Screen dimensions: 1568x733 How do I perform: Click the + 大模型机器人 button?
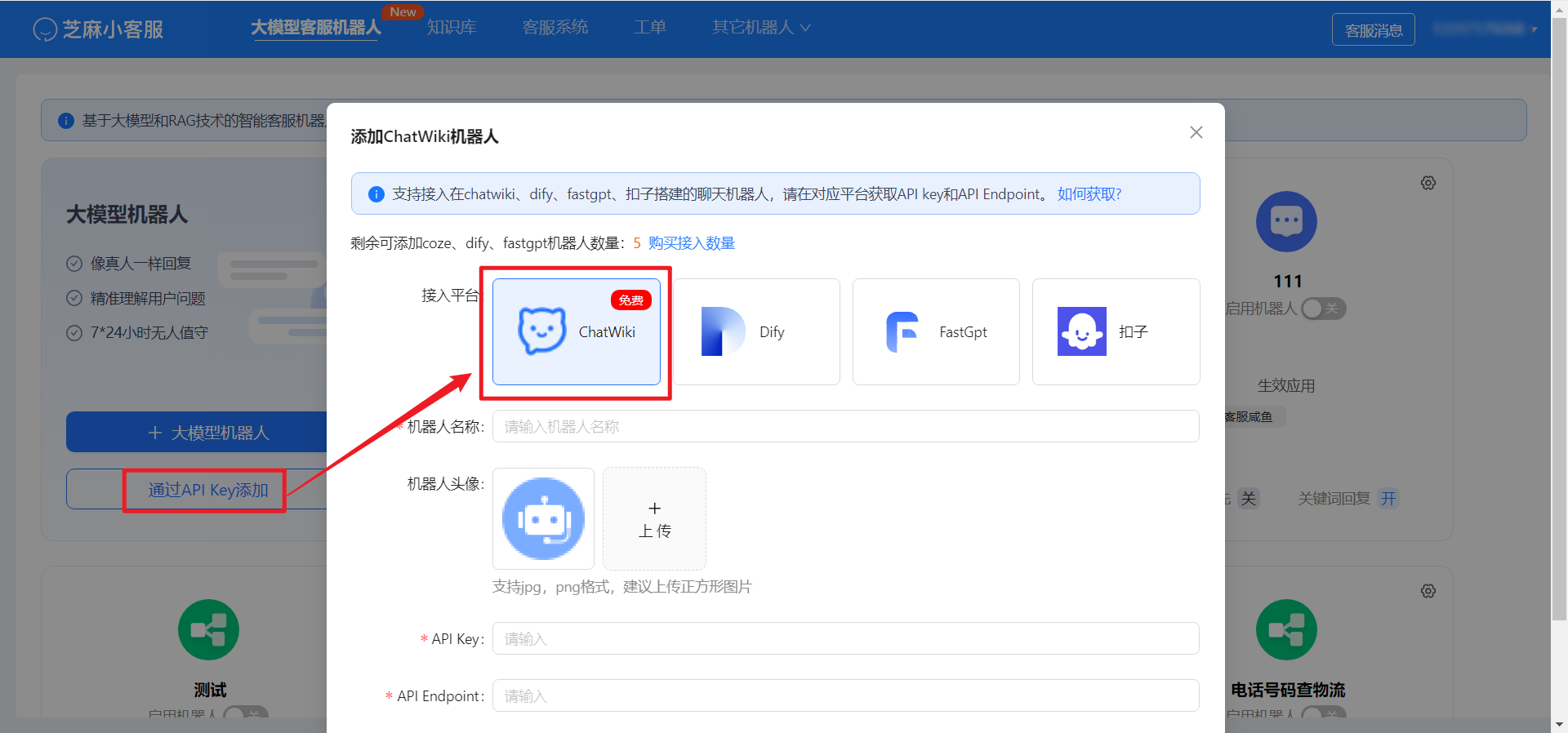click(197, 432)
